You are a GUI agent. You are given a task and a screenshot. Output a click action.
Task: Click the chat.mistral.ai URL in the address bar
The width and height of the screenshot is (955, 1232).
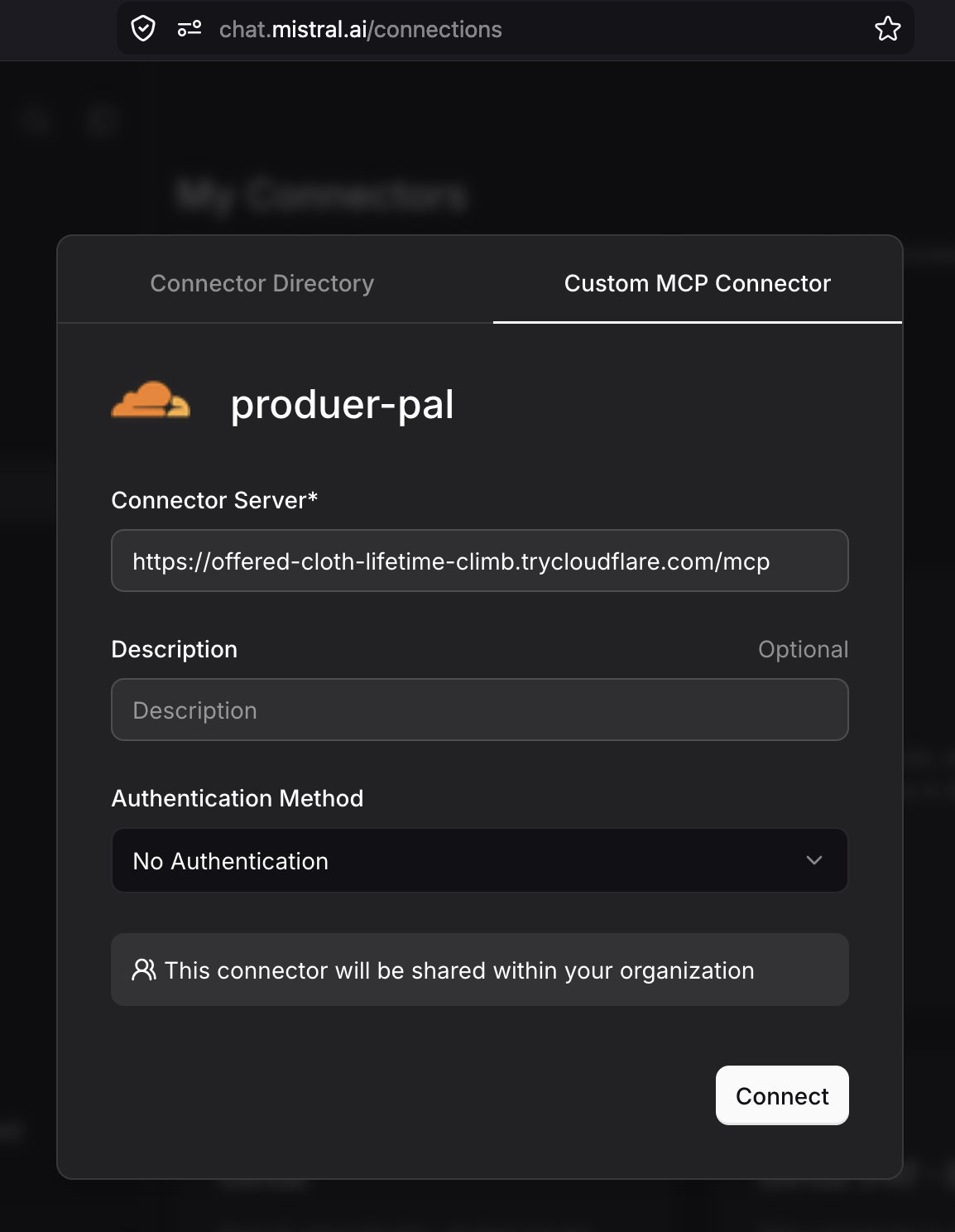360,29
